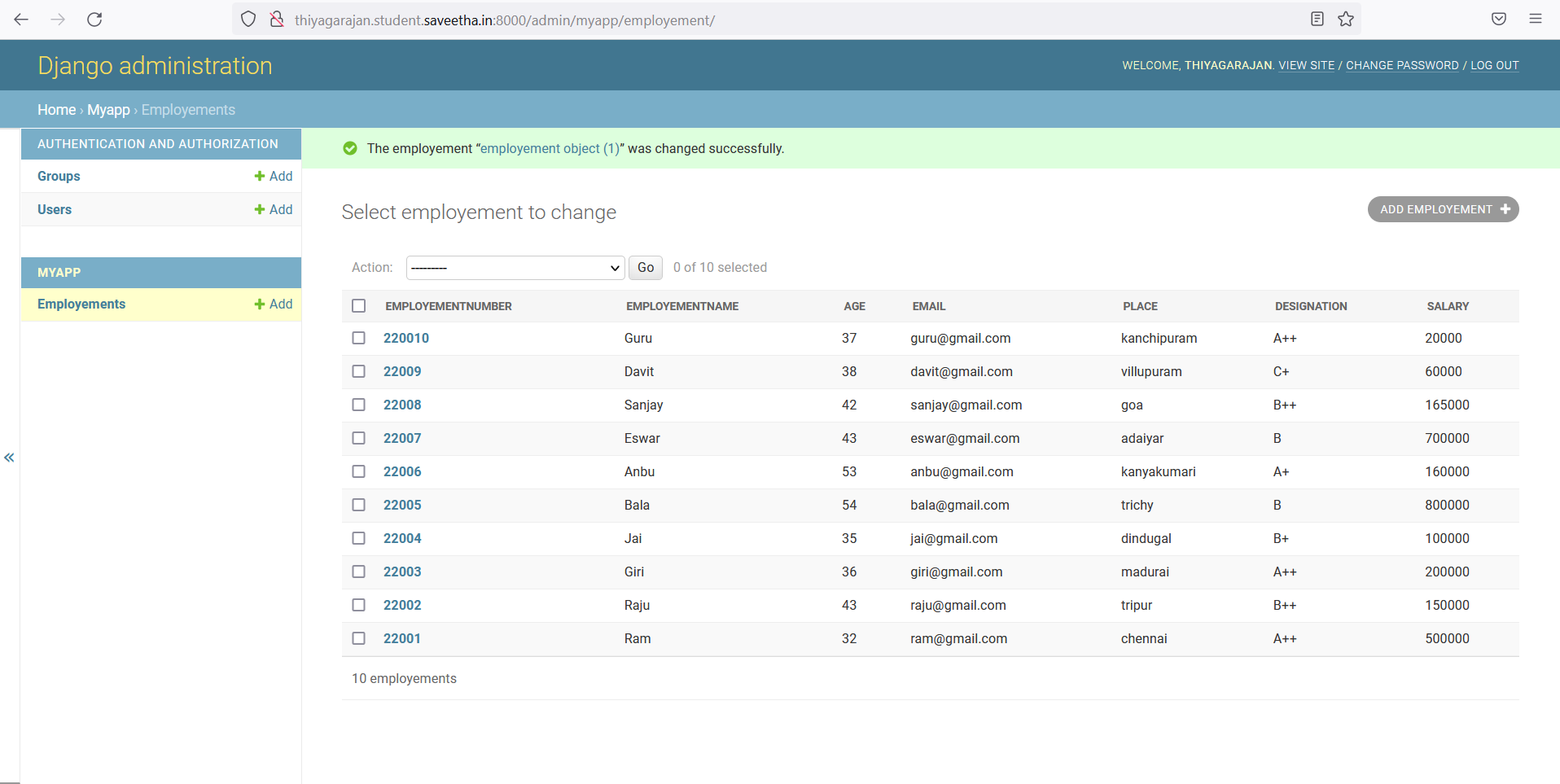Open the browser hamburger menu

tap(1536, 19)
